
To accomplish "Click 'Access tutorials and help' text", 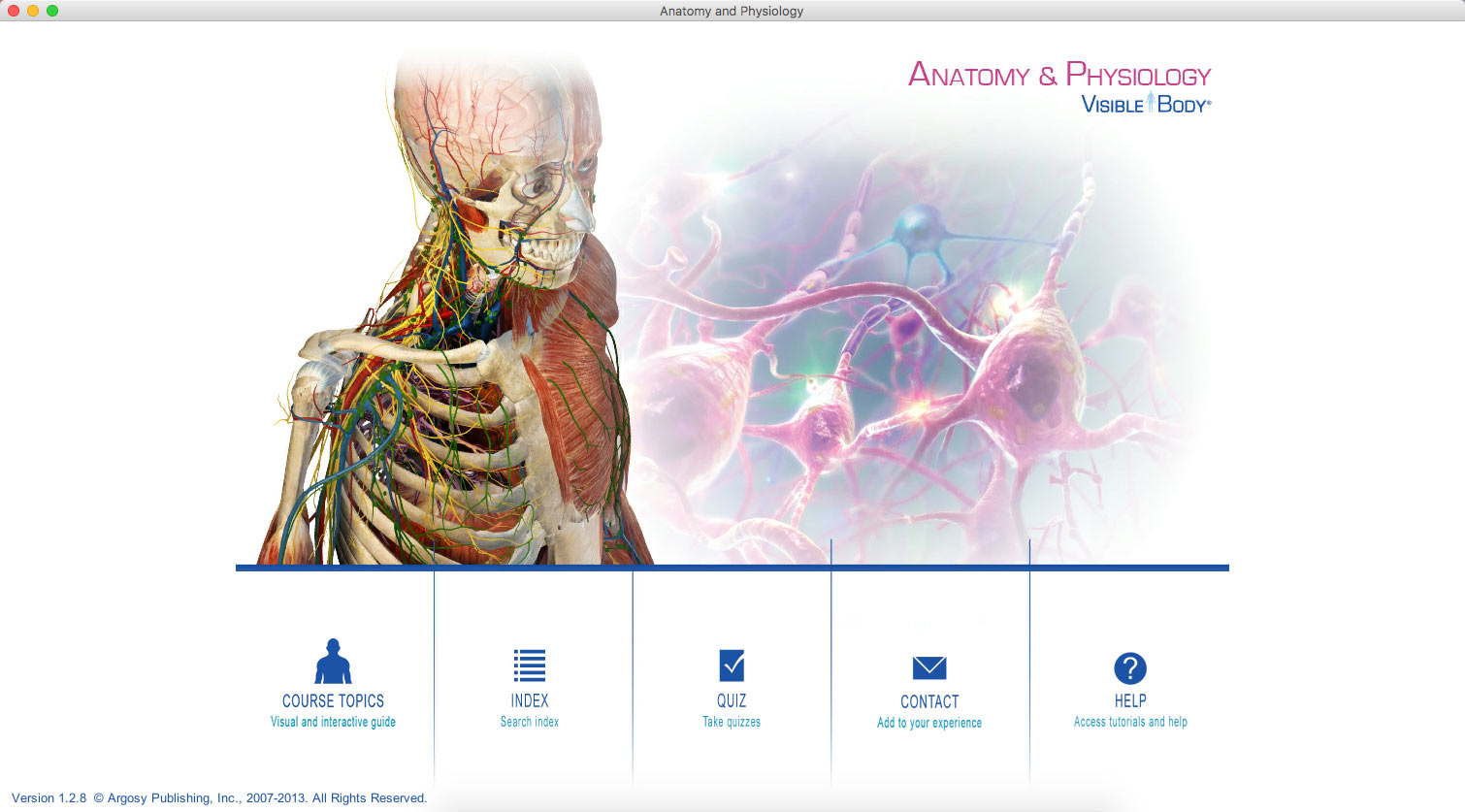I will coord(1130,722).
